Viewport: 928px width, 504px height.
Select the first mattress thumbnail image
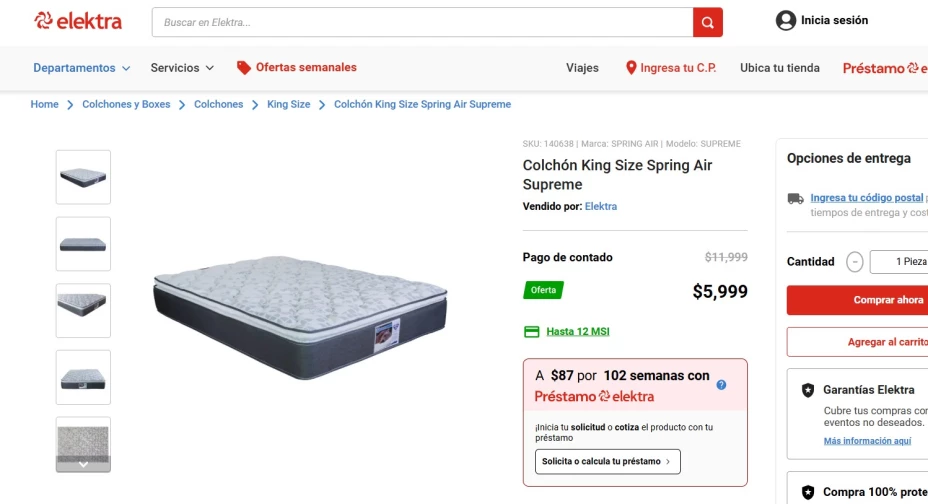[x=83, y=177]
